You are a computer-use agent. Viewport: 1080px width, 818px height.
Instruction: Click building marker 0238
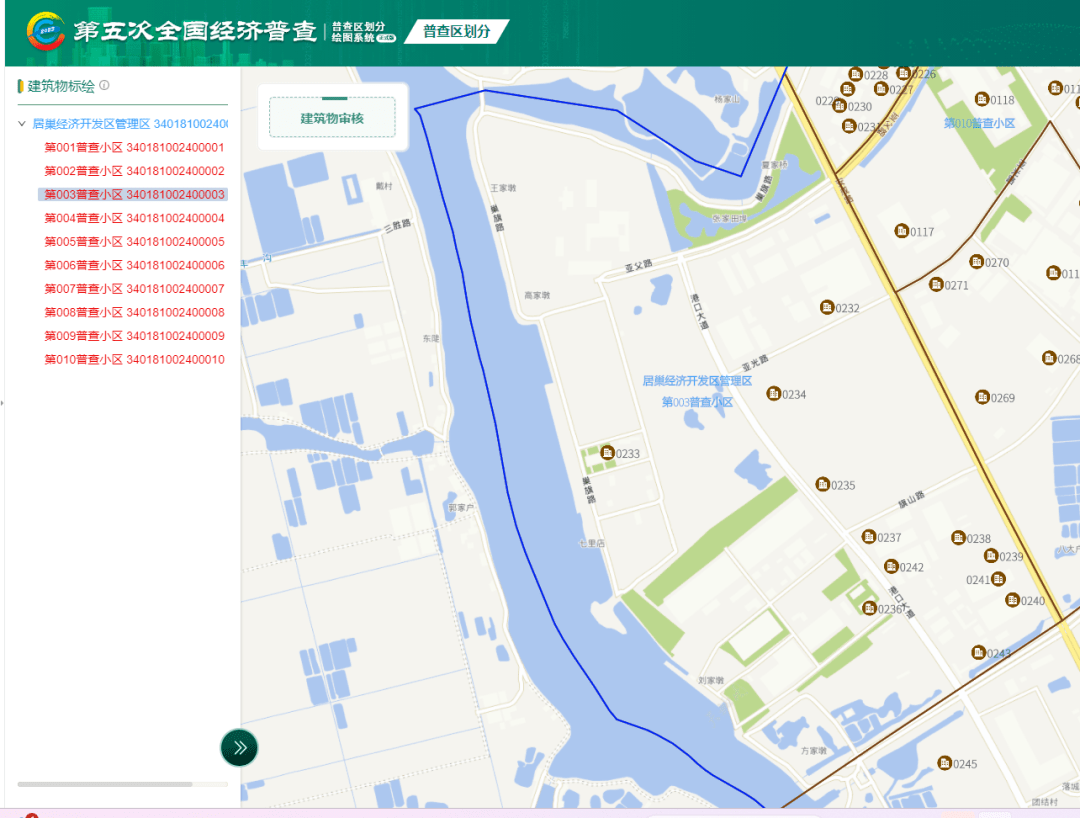coord(958,537)
